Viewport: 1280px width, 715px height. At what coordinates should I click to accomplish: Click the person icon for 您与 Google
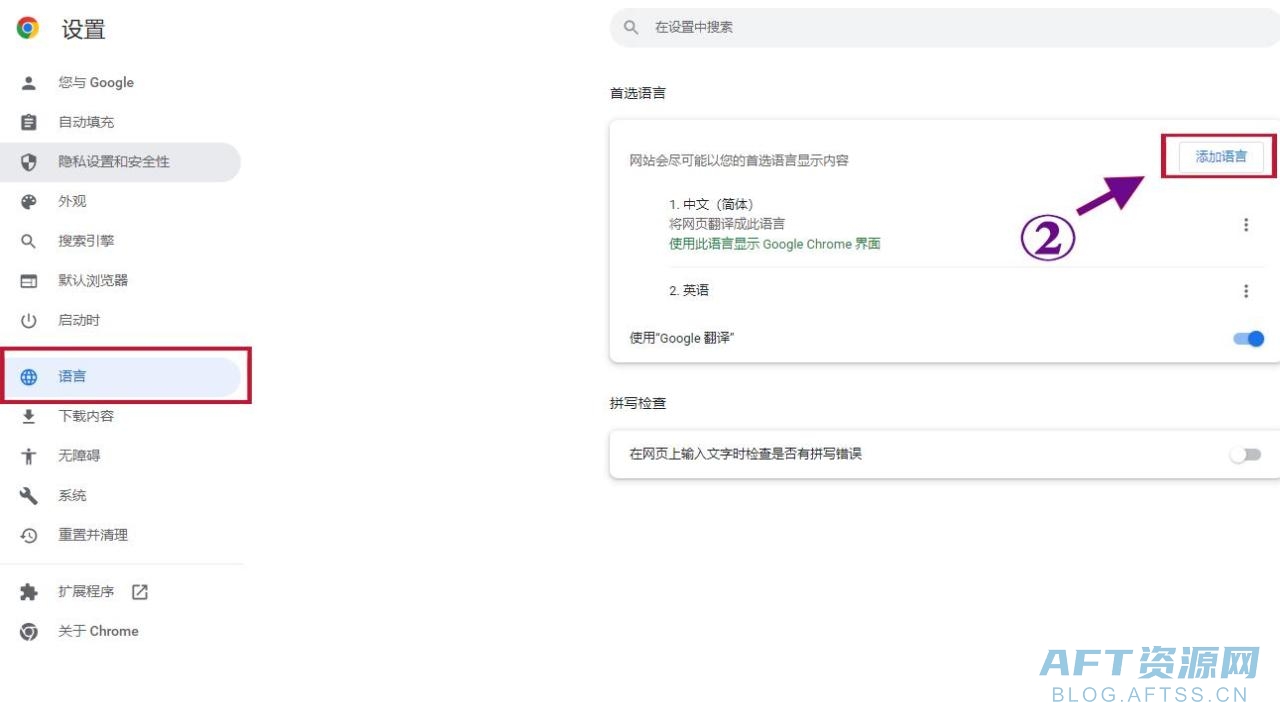pyautogui.click(x=29, y=83)
